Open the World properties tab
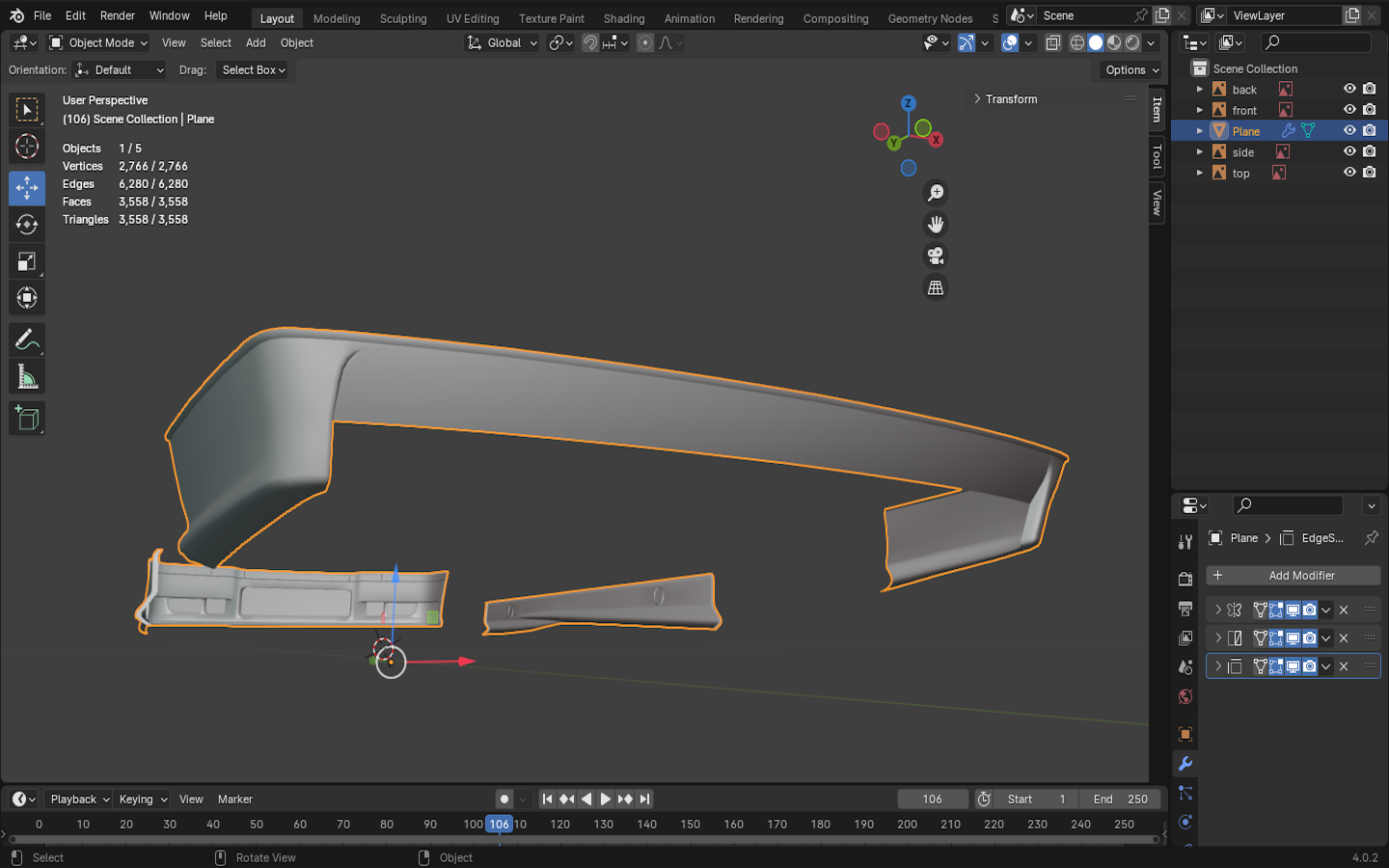Viewport: 1389px width, 868px height. click(1185, 696)
